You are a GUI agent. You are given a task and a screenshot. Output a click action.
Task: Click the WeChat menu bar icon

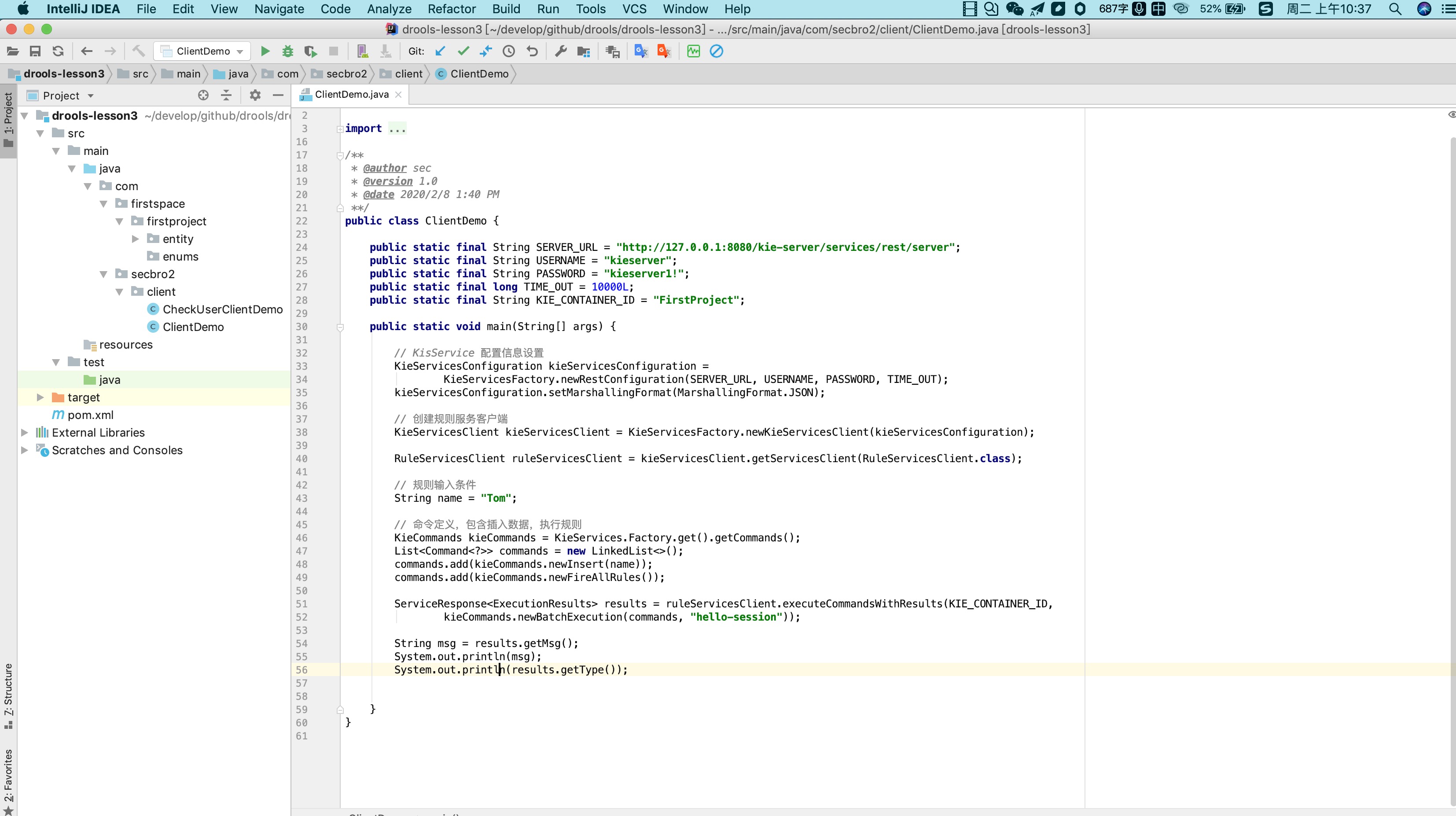[1015, 9]
